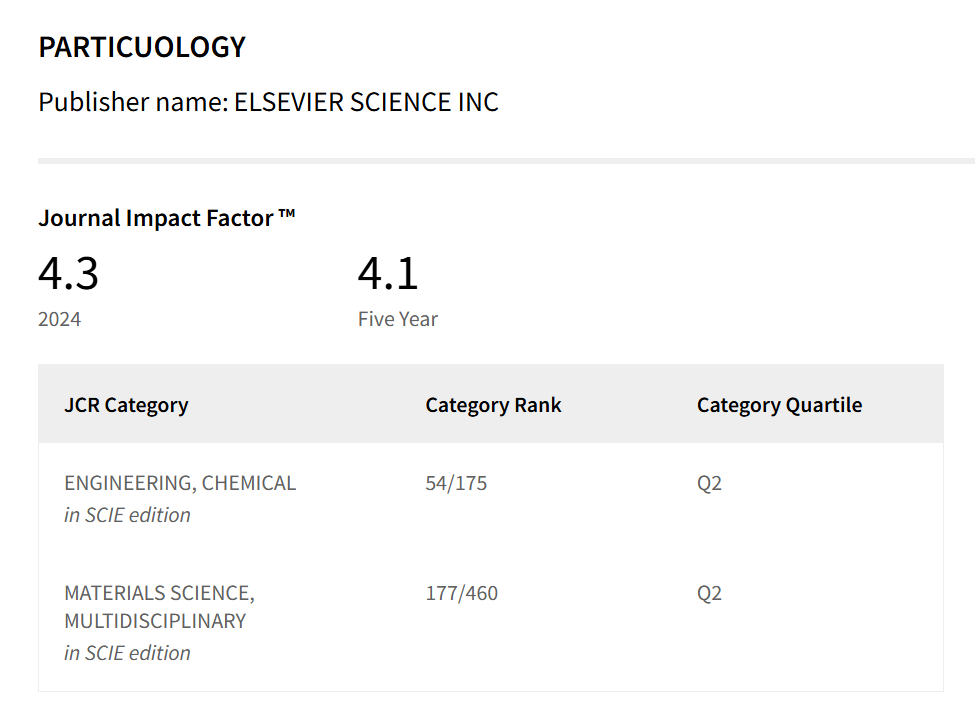Select the ELSEVIER SCIENCE INC publisher name
This screenshot has width=980, height=726.
(366, 102)
